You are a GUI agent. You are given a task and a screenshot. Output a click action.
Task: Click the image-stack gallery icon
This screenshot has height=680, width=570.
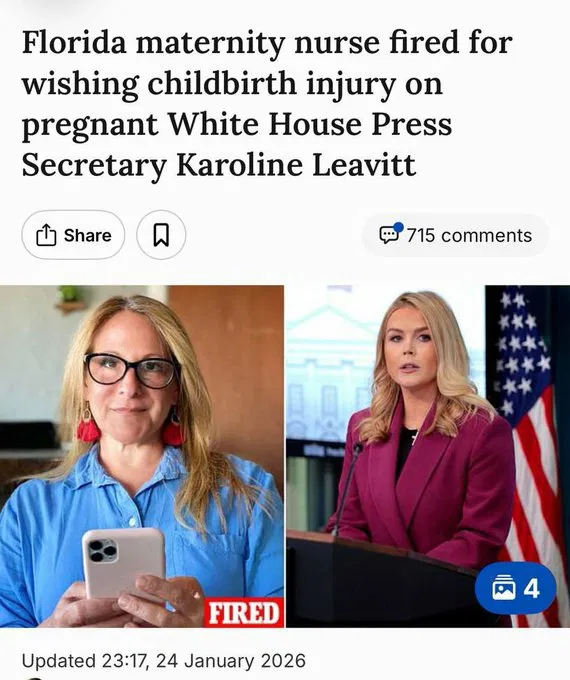pyautogui.click(x=503, y=589)
